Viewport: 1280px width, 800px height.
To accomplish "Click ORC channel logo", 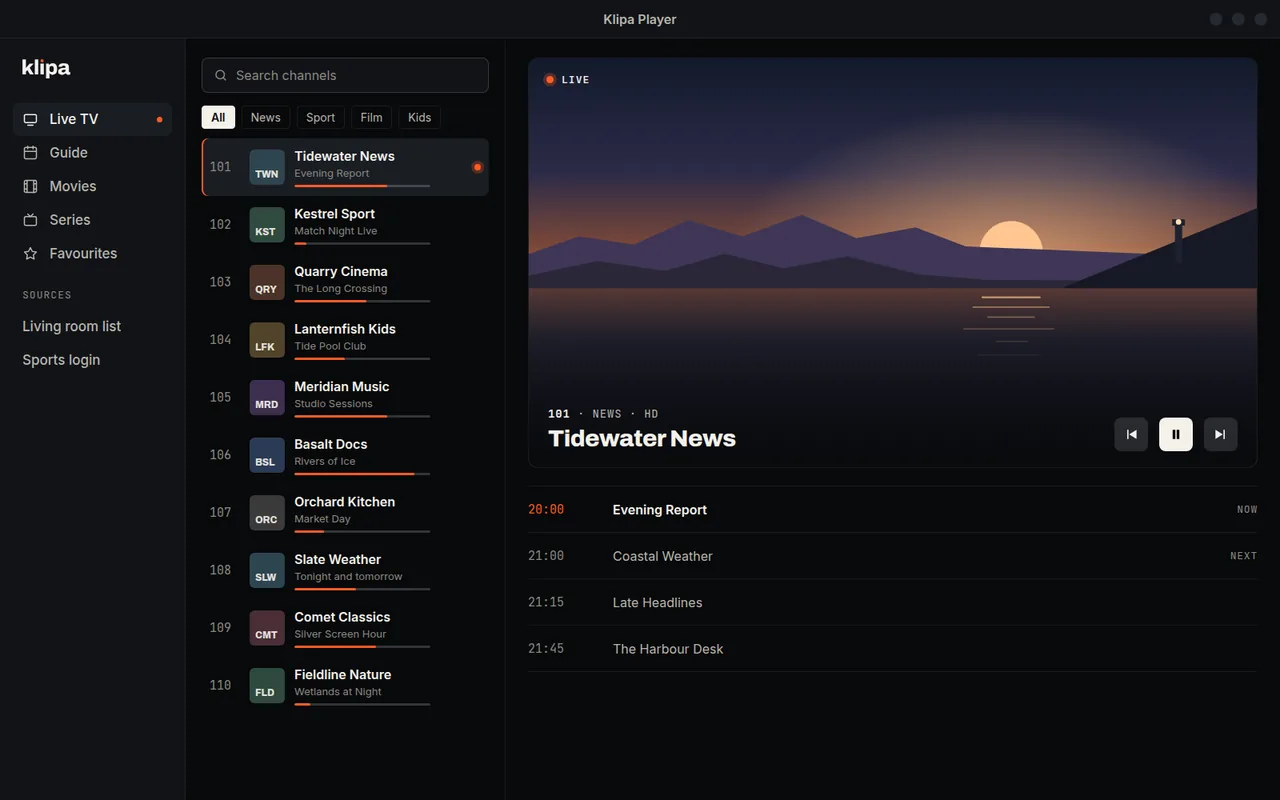I will coord(267,513).
